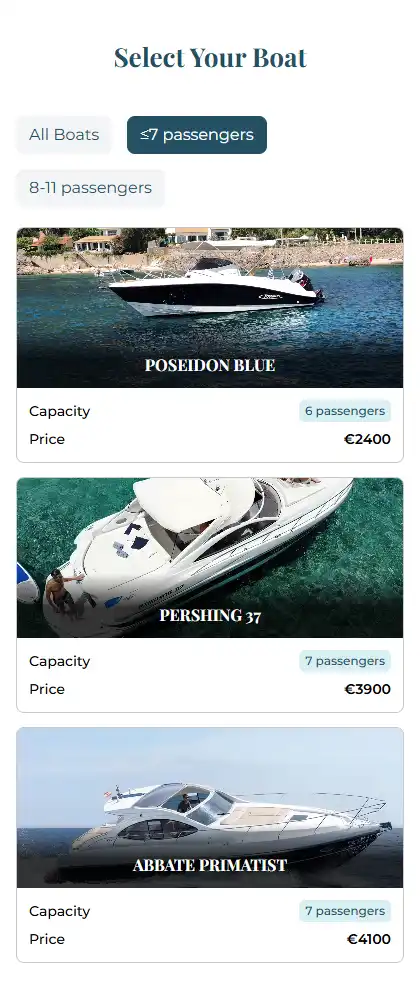420x1000 pixels.
Task: Click Abbate Primatist's 7 passengers badge
Action: (x=345, y=911)
